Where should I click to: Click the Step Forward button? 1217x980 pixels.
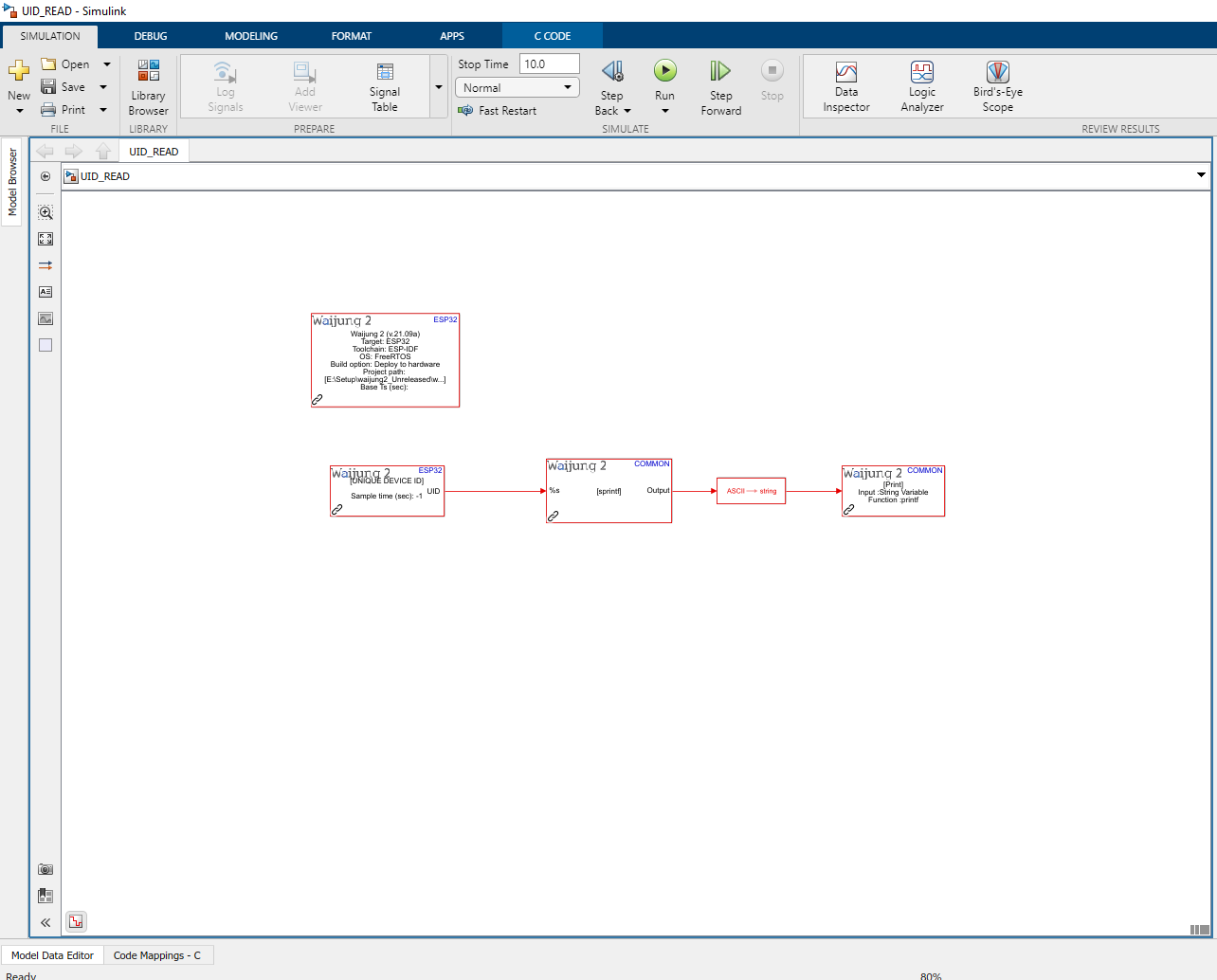(x=721, y=87)
